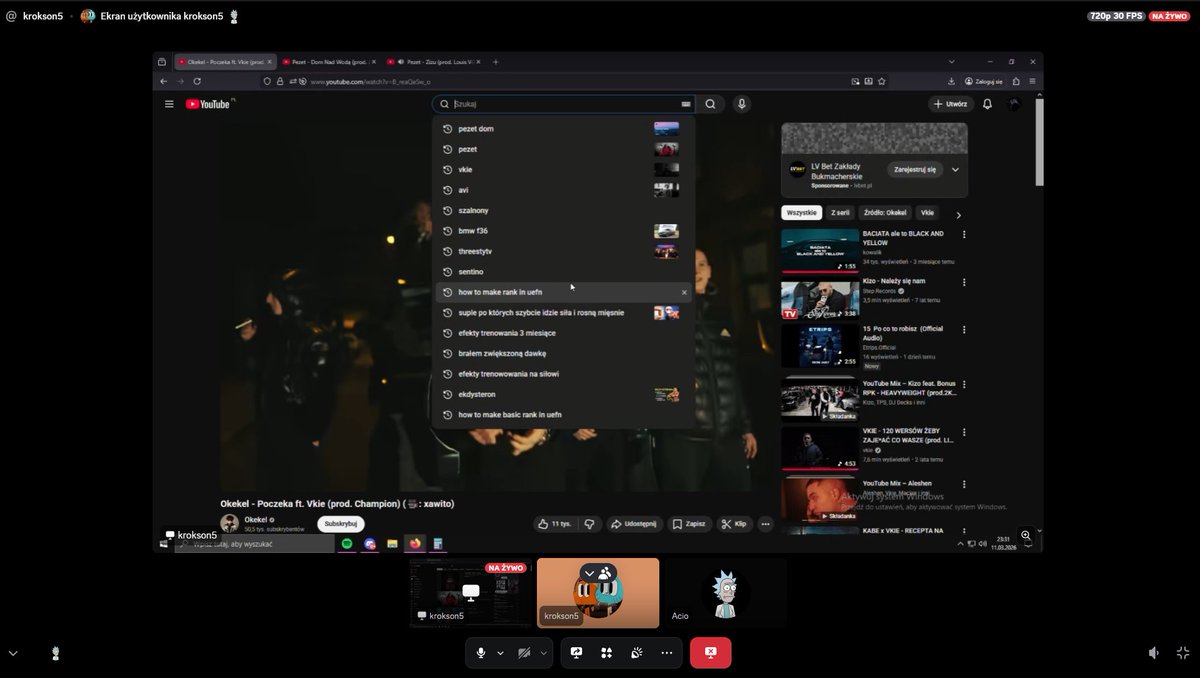
Task: Expand the LV Bet ad chevron
Action: click(x=955, y=170)
